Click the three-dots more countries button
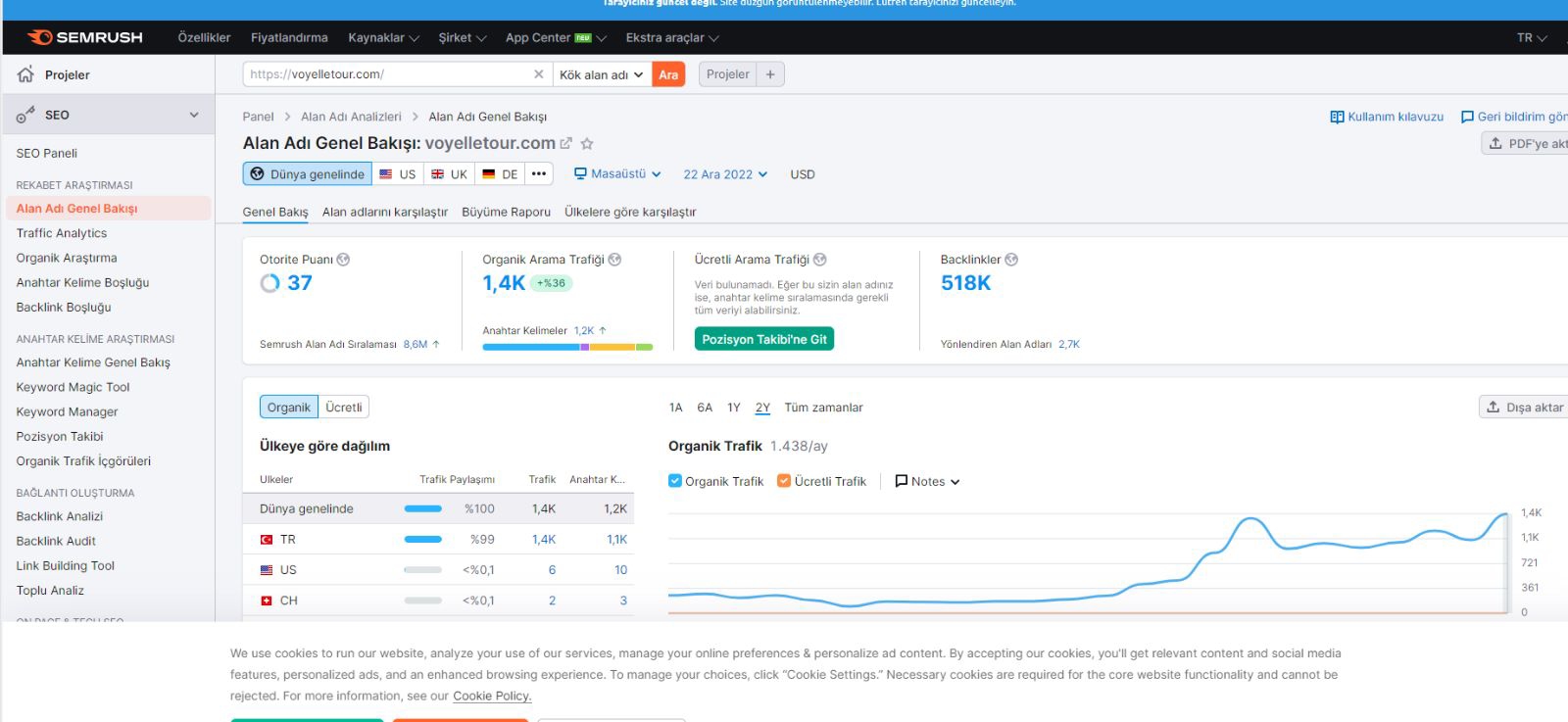Image resolution: width=1568 pixels, height=722 pixels. point(539,174)
